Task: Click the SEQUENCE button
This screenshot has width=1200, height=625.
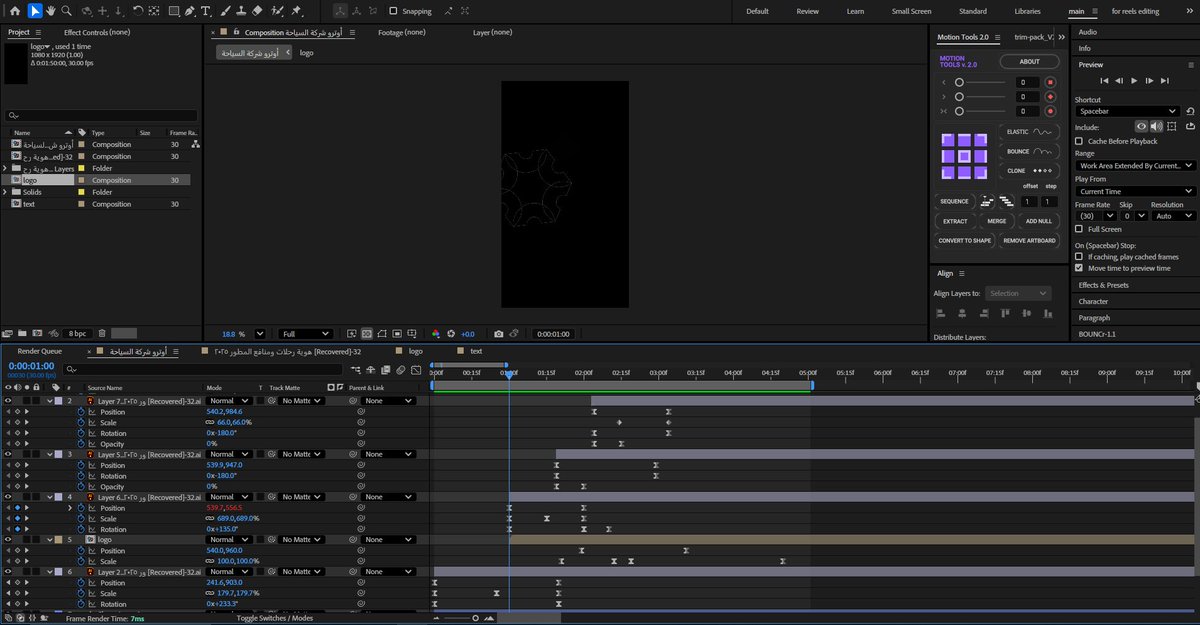Action: click(x=954, y=201)
